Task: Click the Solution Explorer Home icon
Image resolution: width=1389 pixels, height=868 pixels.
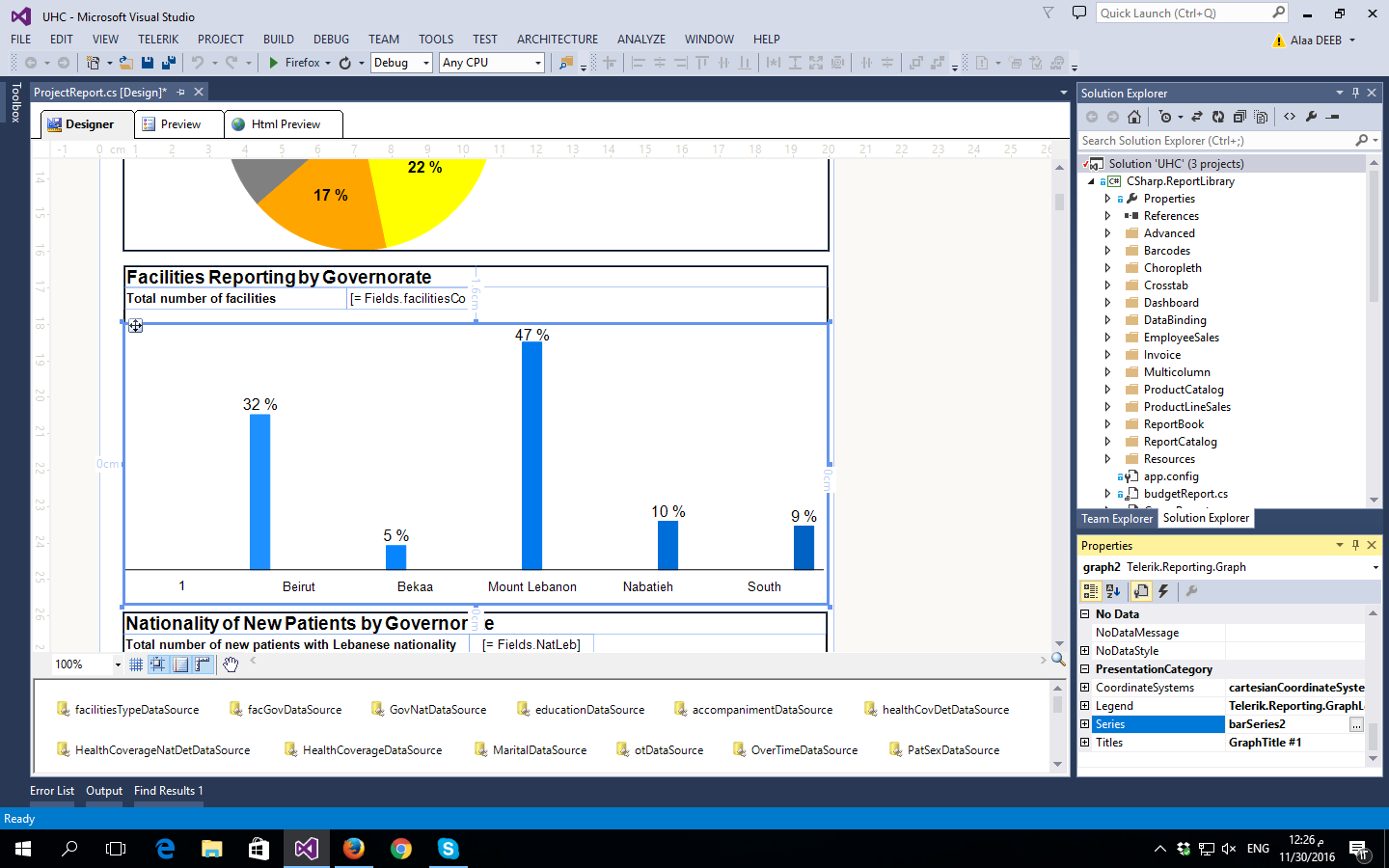Action: (1134, 117)
